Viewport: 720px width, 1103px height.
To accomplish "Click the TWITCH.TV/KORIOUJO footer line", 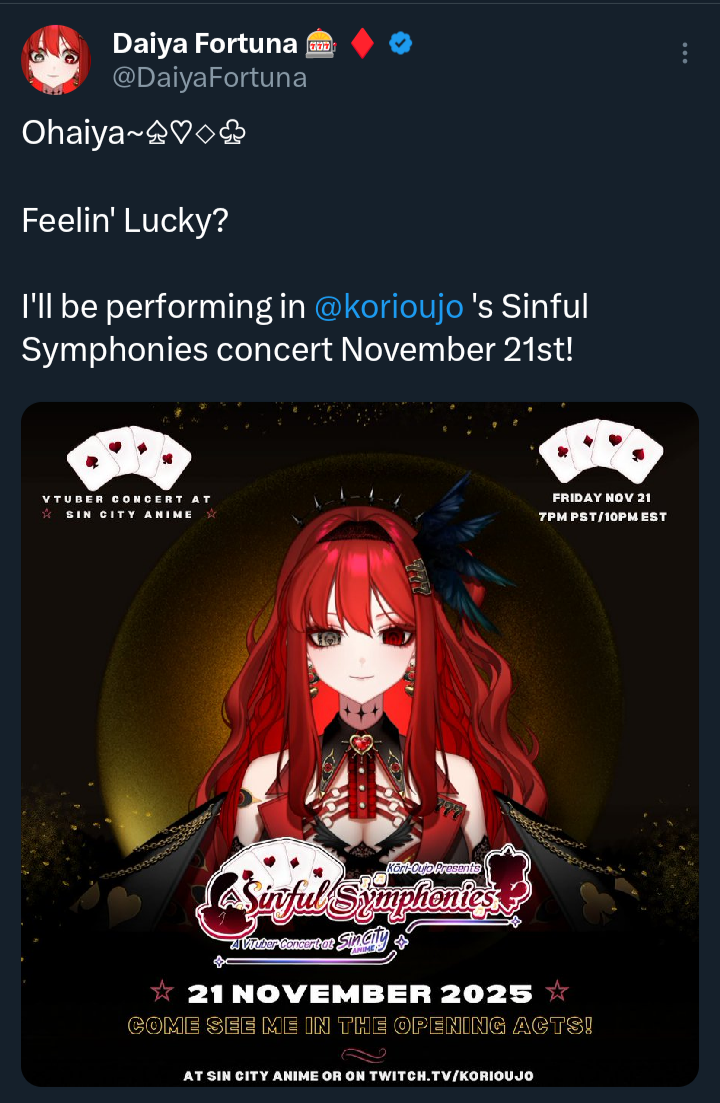I will pos(359,1076).
